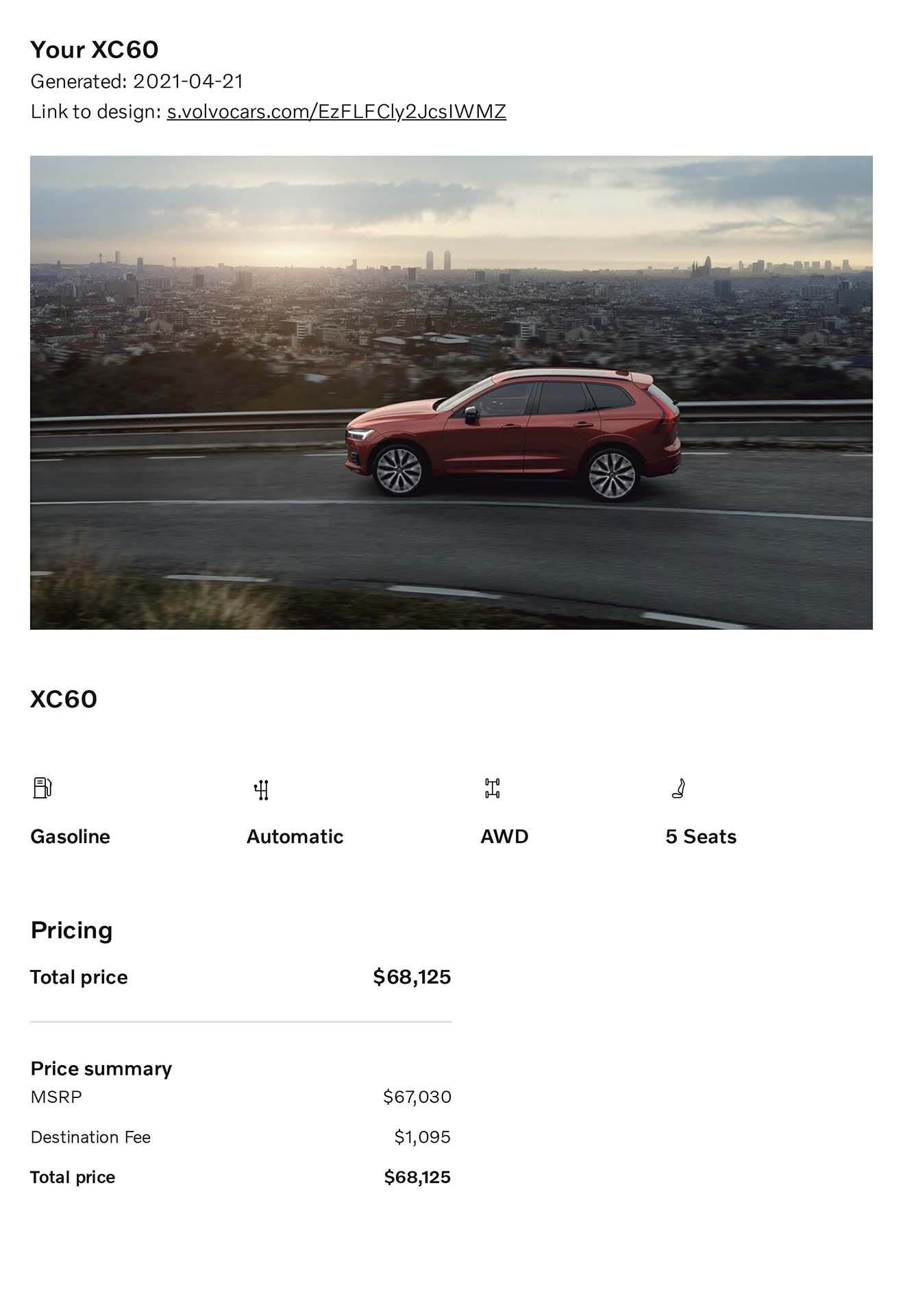The image size is (903, 1316).
Task: Click the Gasoline label
Action: click(70, 837)
